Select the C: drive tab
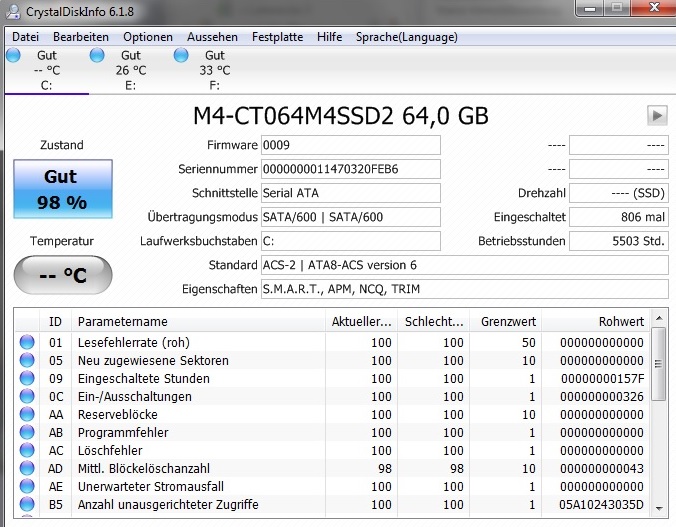This screenshot has width=676, height=527. pos(47,70)
